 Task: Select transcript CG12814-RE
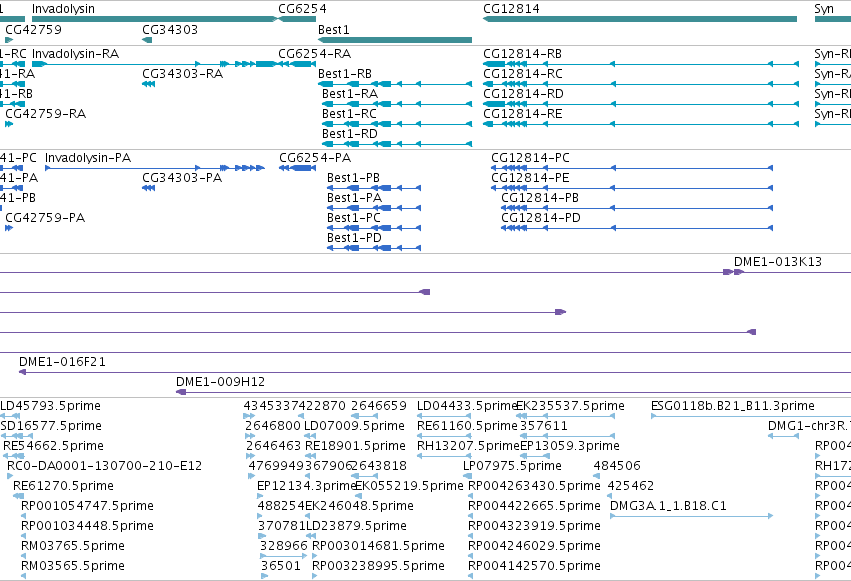pyautogui.click(x=641, y=124)
